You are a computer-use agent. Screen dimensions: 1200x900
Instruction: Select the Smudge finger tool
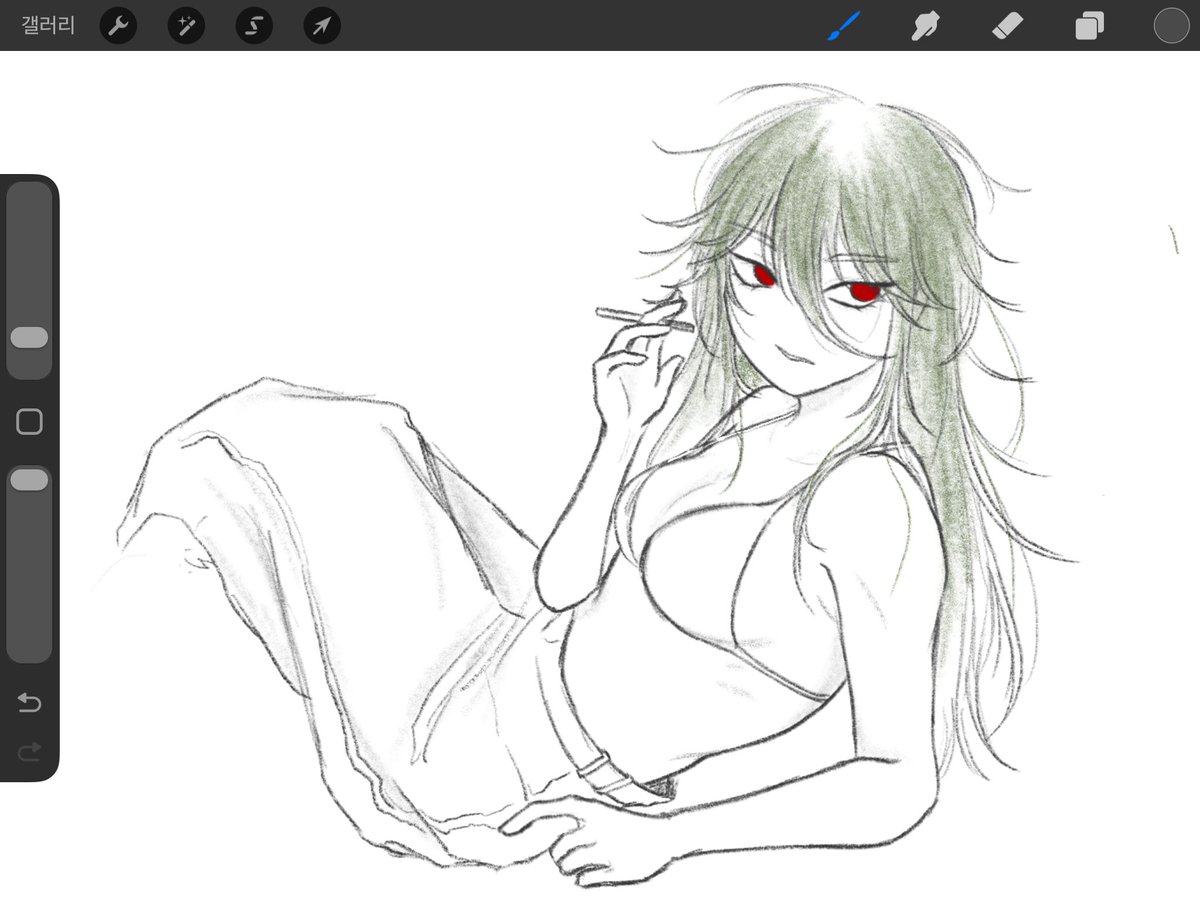tap(925, 25)
